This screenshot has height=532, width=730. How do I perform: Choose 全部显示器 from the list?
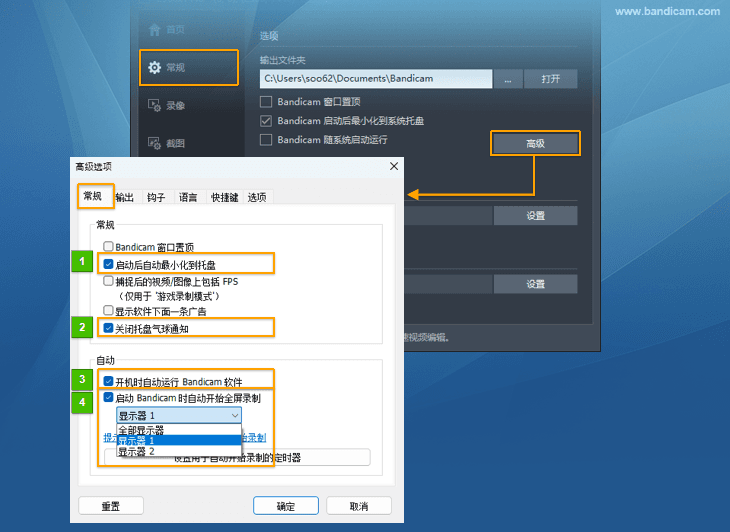[179, 430]
